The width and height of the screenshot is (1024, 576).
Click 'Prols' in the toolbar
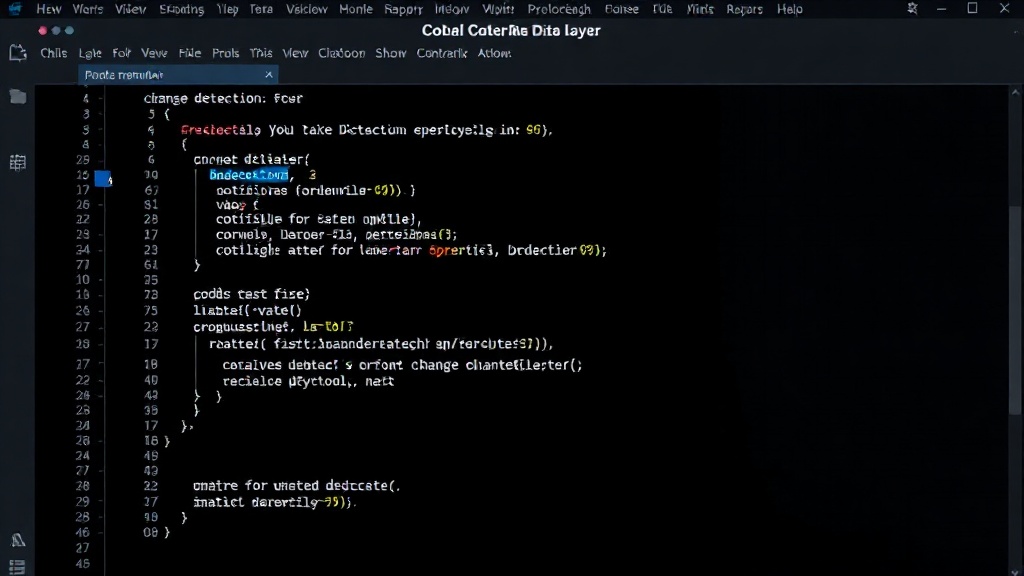coord(225,53)
